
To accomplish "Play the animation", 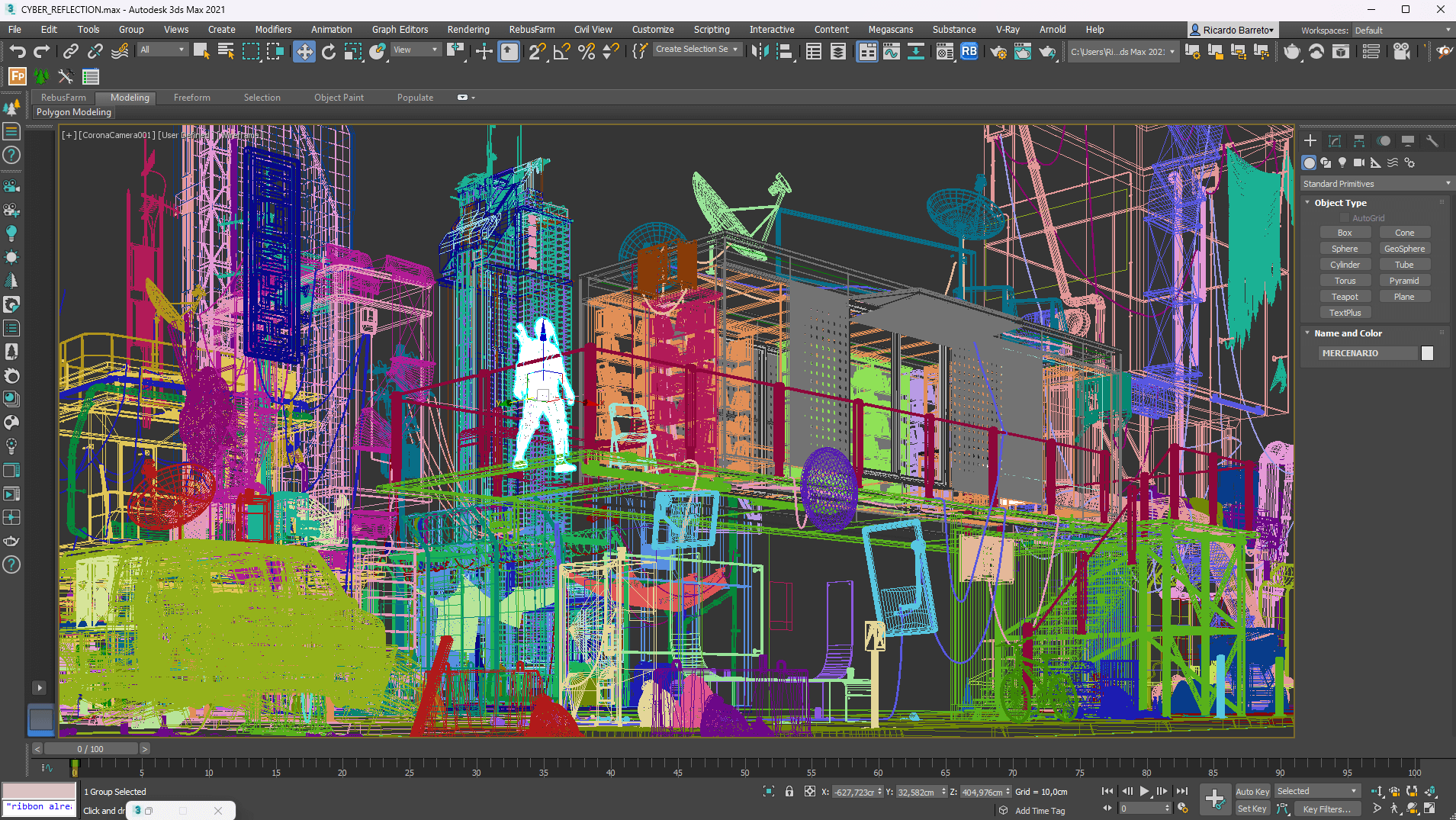I will [1144, 792].
